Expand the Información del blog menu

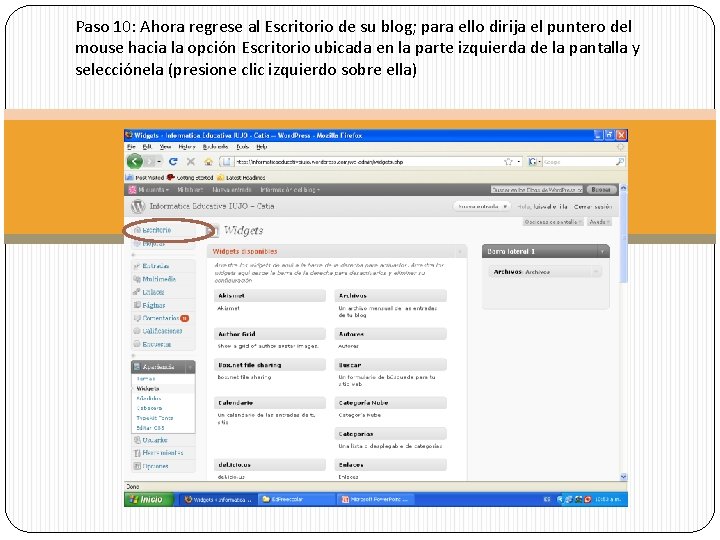(x=290, y=190)
